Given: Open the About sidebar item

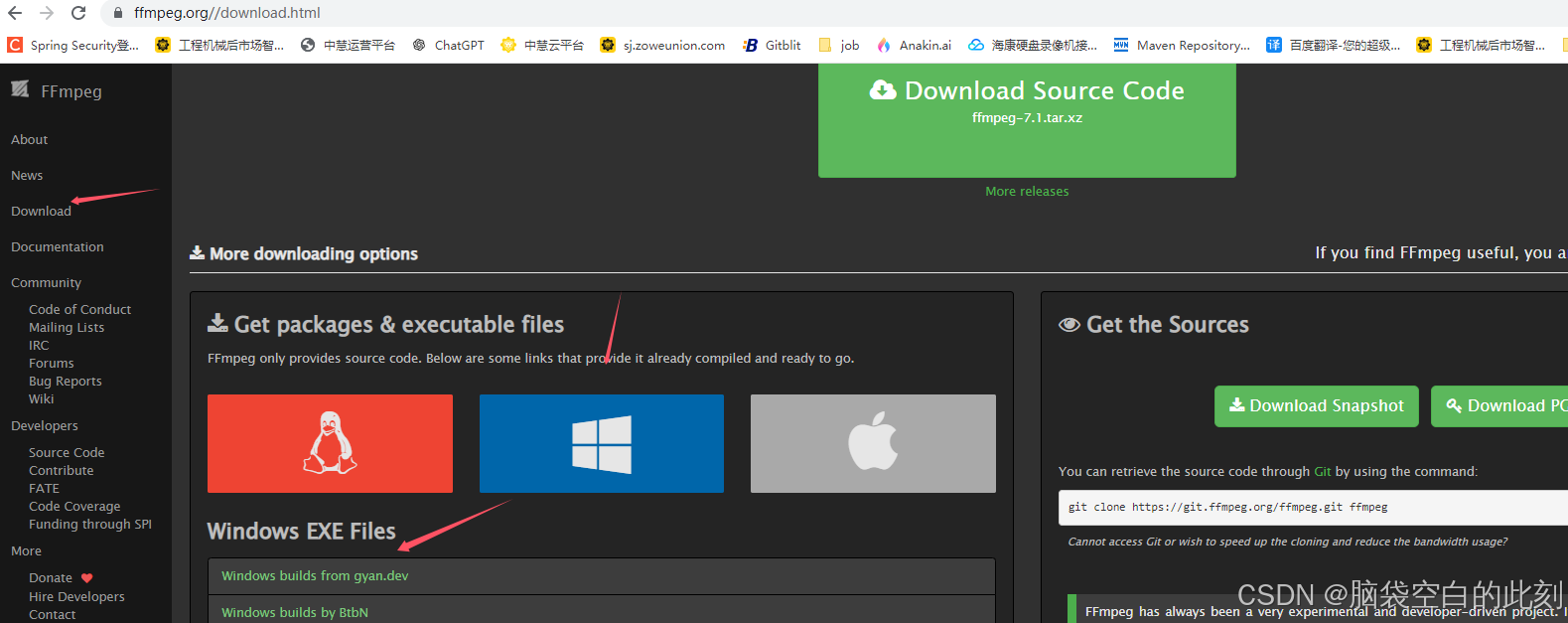Looking at the screenshot, I should (30, 140).
